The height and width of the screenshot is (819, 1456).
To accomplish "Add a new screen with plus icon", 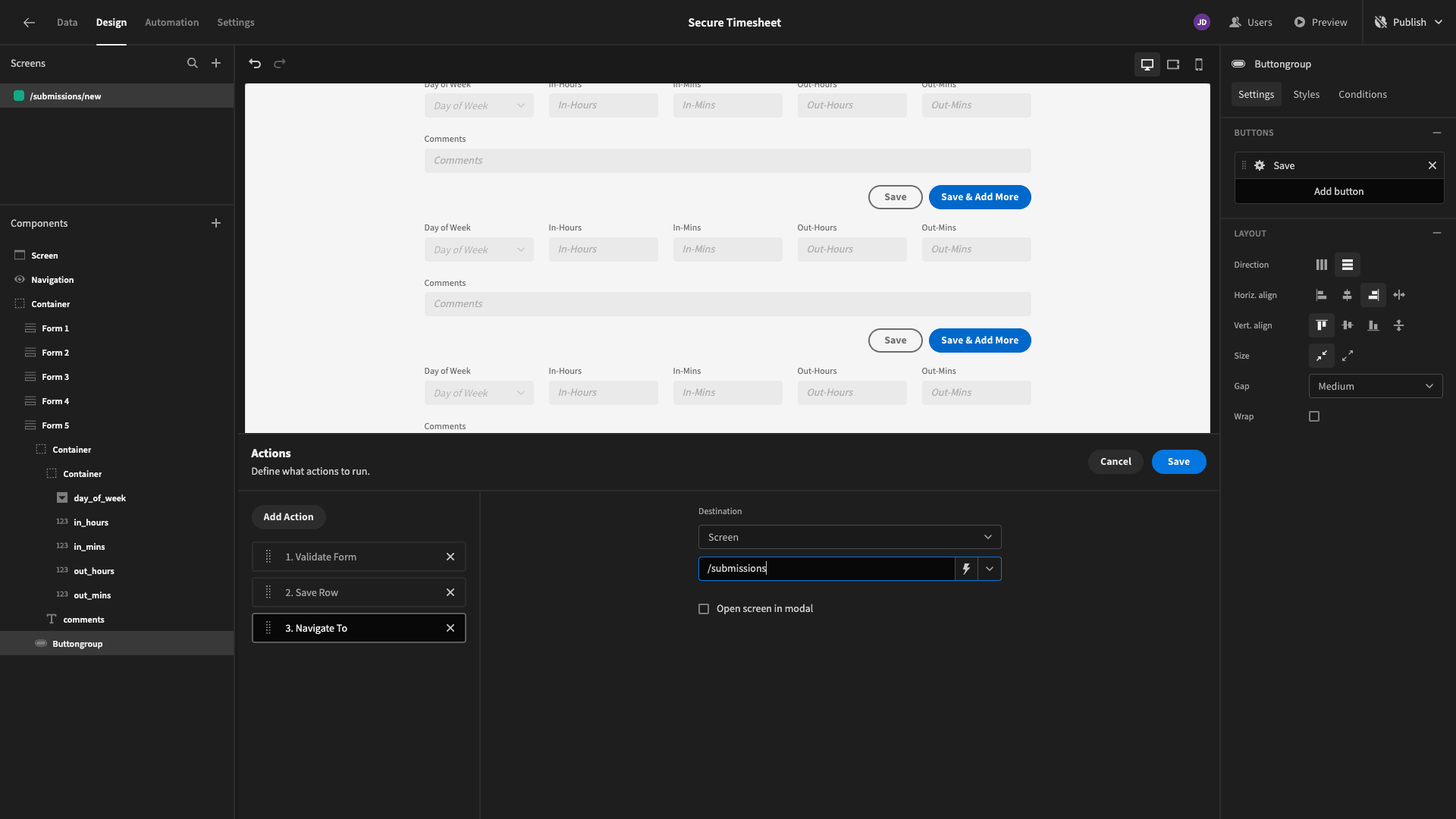I will (x=216, y=64).
